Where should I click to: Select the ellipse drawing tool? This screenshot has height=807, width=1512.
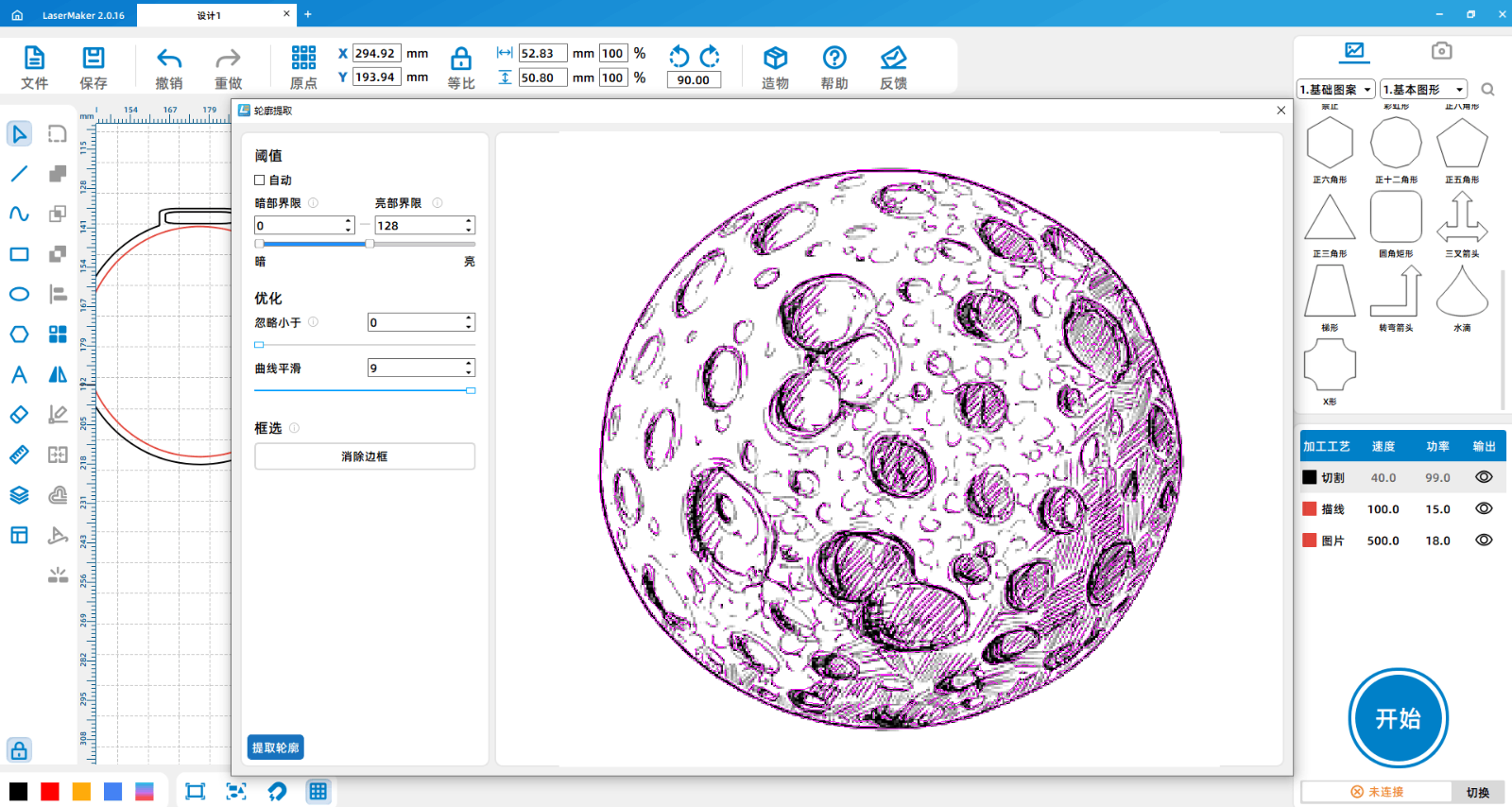pos(19,295)
